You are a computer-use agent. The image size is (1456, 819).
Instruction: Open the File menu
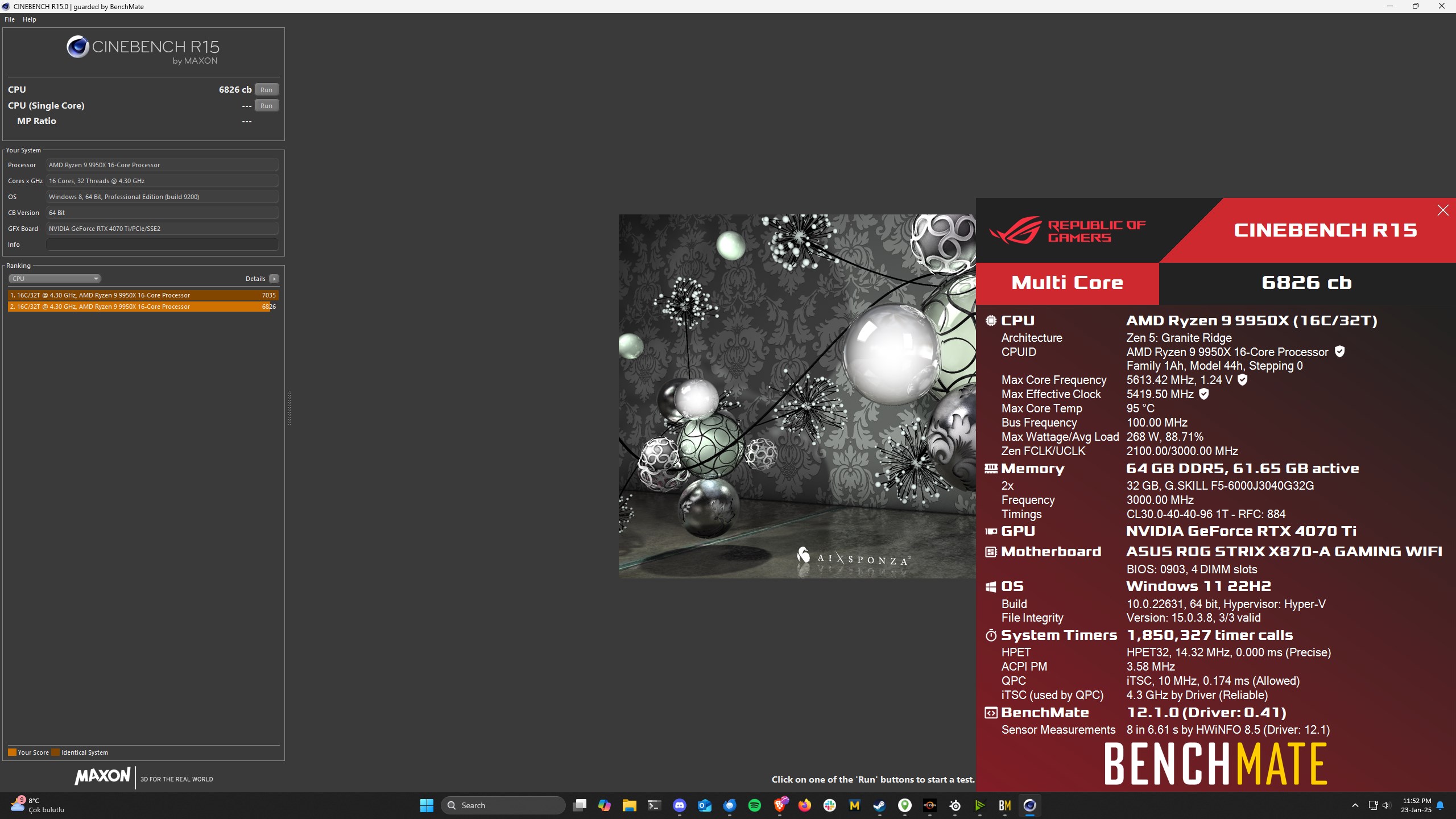click(10, 19)
